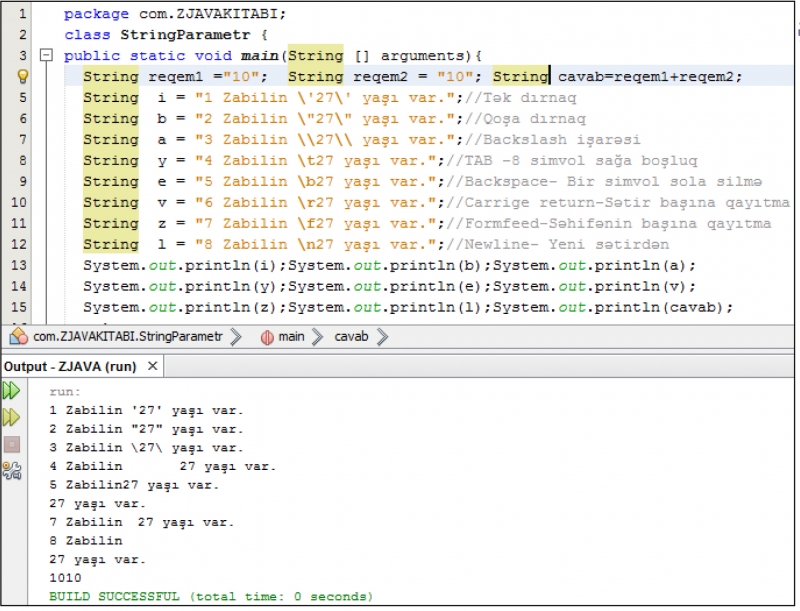Close the Output - ZJAVA (run) tab

[x=153, y=367]
